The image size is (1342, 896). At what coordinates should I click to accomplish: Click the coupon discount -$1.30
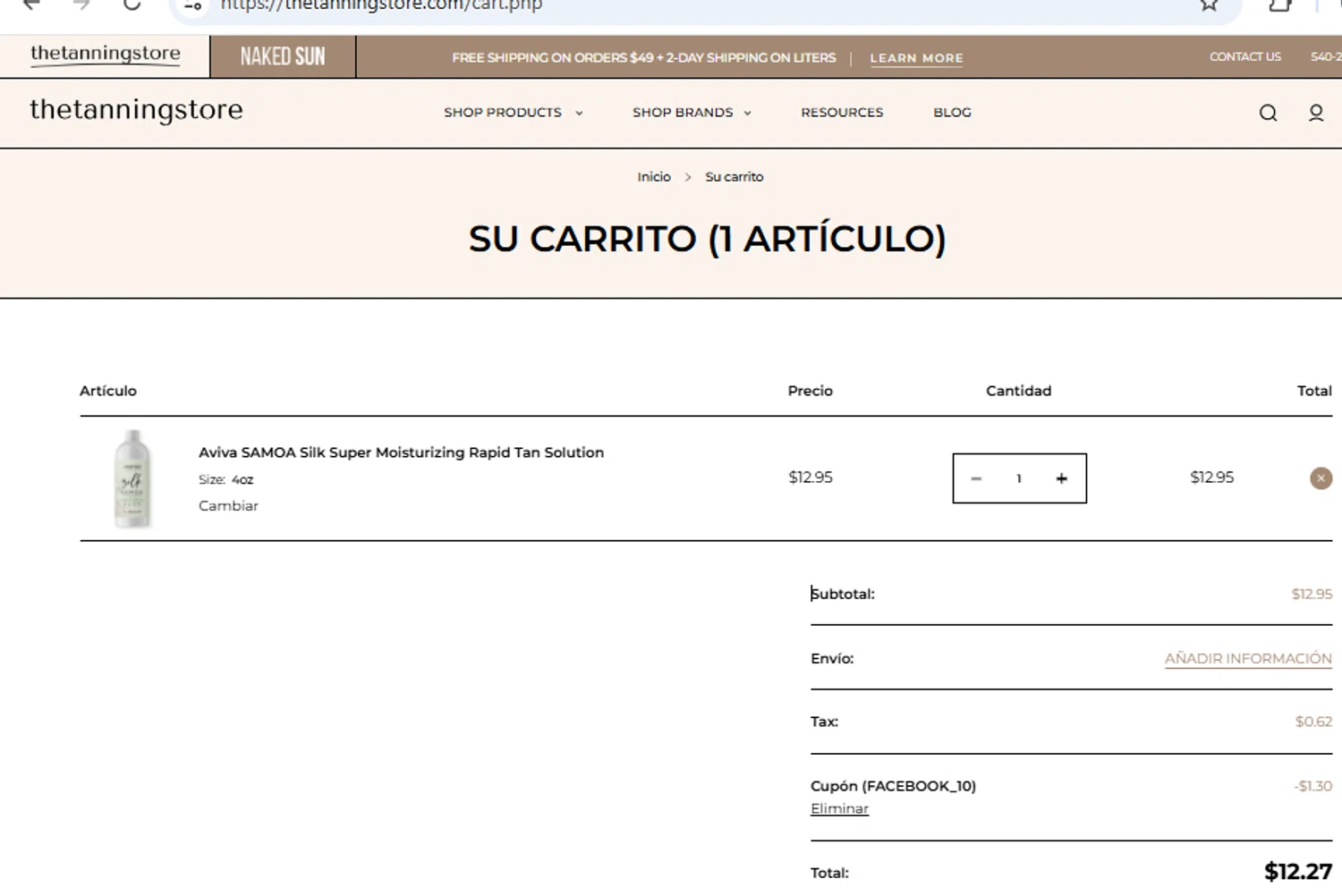click(1312, 786)
